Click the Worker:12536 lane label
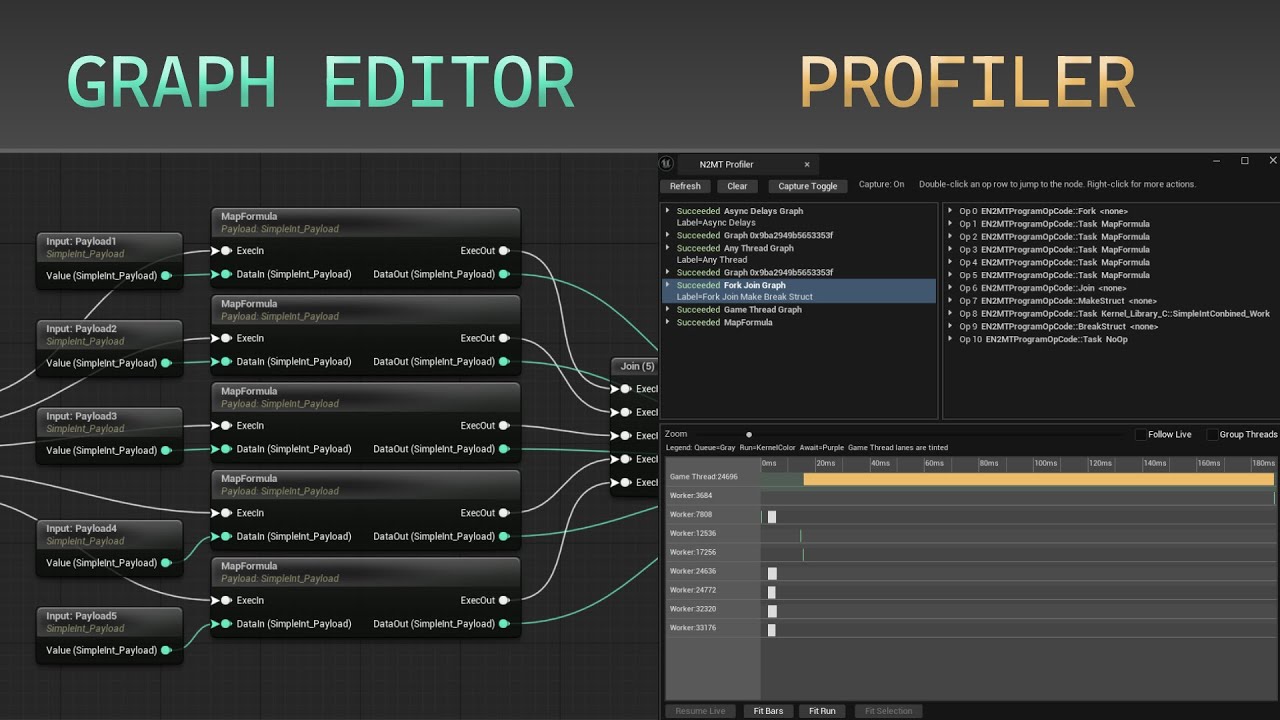Screen dimensions: 1280x720 pos(693,534)
